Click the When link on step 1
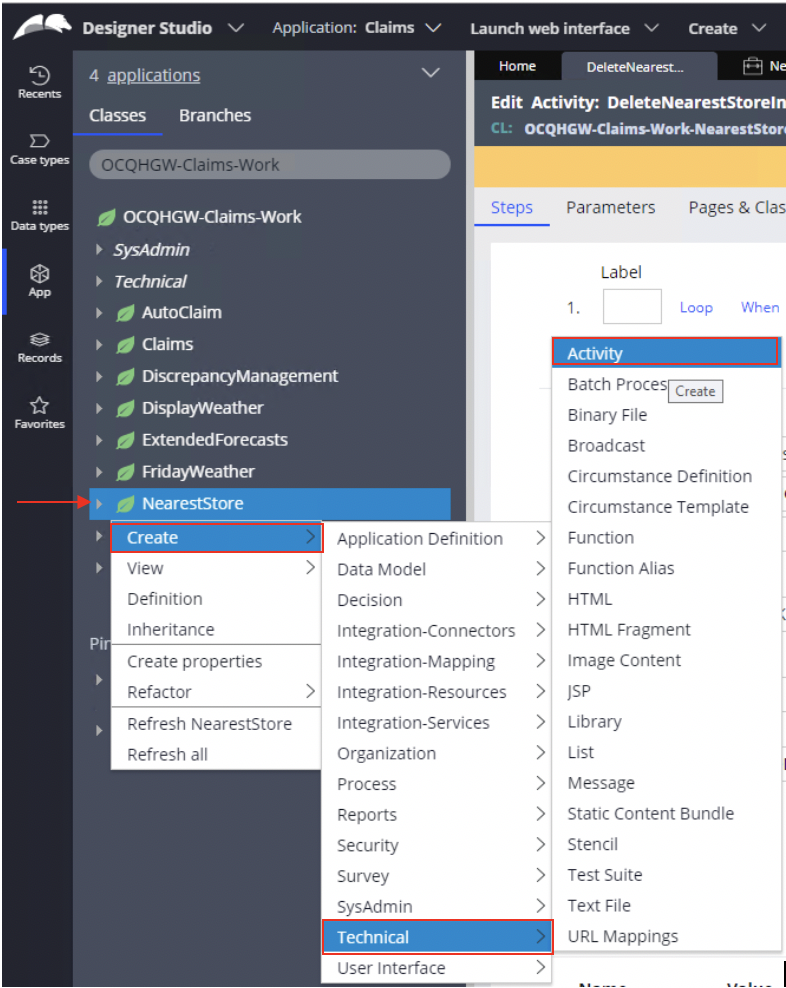The width and height of the screenshot is (786, 988). click(x=760, y=307)
